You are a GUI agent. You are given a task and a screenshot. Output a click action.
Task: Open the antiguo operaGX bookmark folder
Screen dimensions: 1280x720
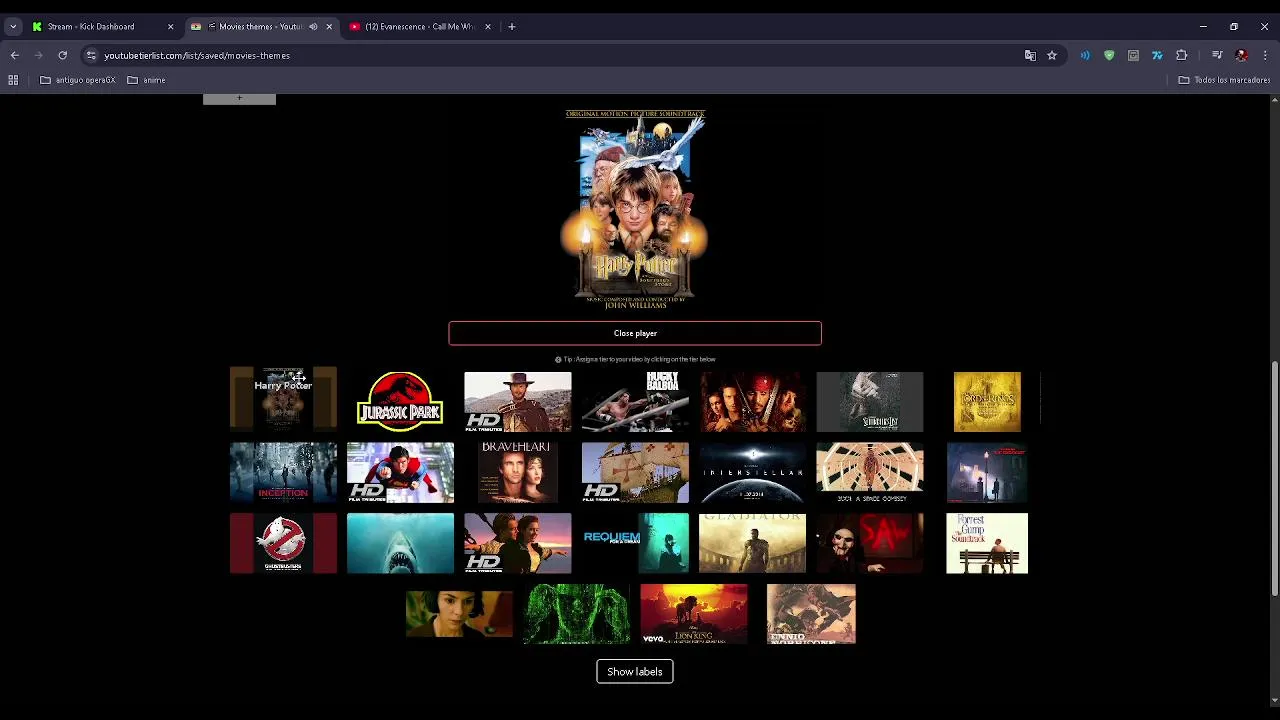[78, 80]
